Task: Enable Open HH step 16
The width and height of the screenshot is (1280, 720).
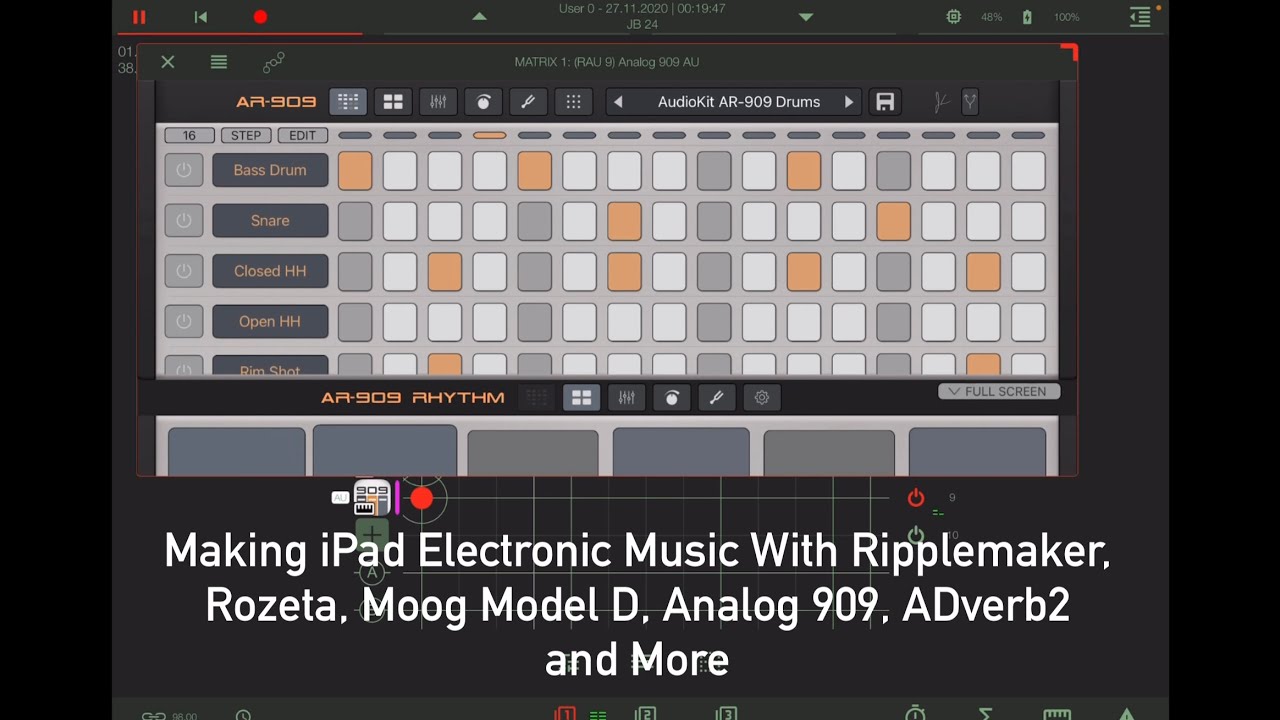Action: pos(1029,322)
